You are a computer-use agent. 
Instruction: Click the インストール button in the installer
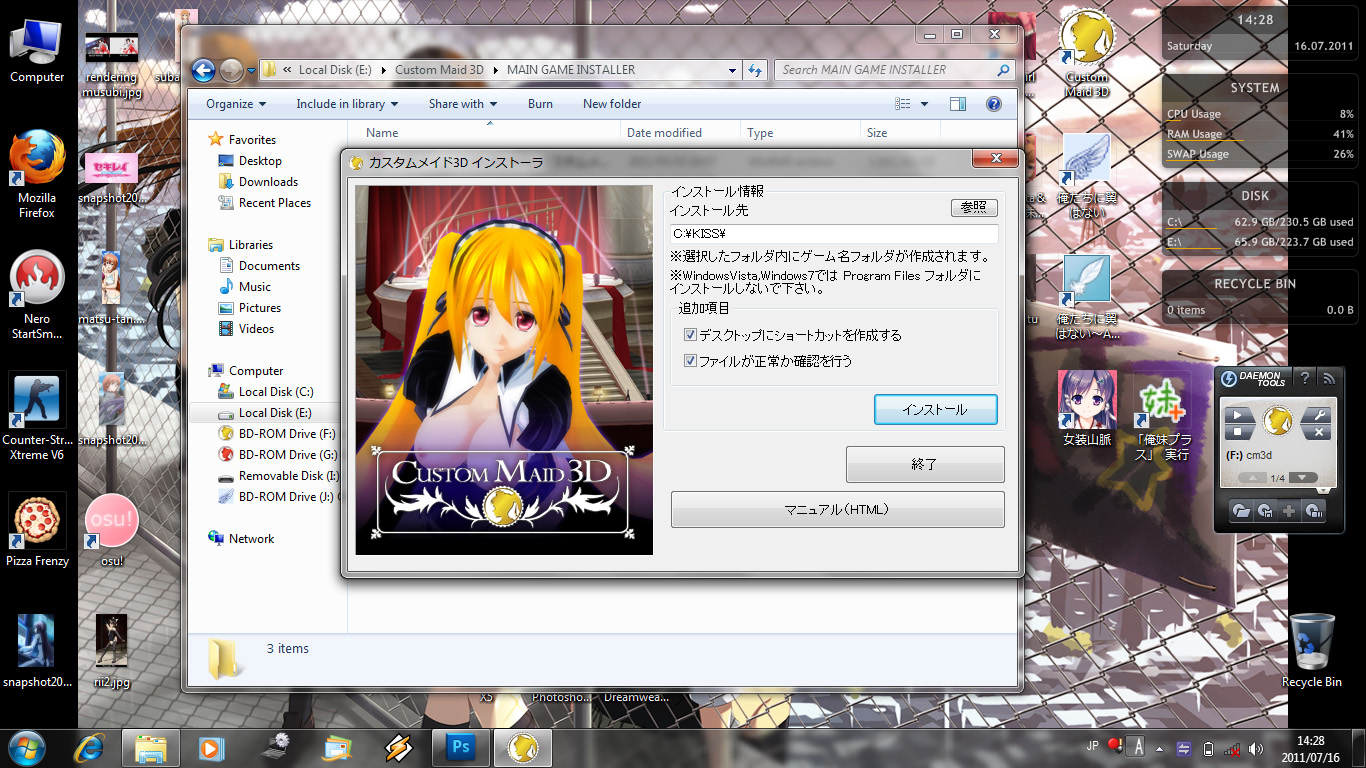(935, 410)
